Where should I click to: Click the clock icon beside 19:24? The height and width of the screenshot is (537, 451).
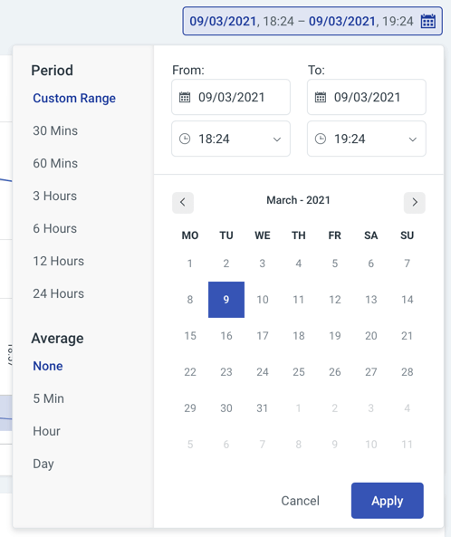pyautogui.click(x=321, y=139)
